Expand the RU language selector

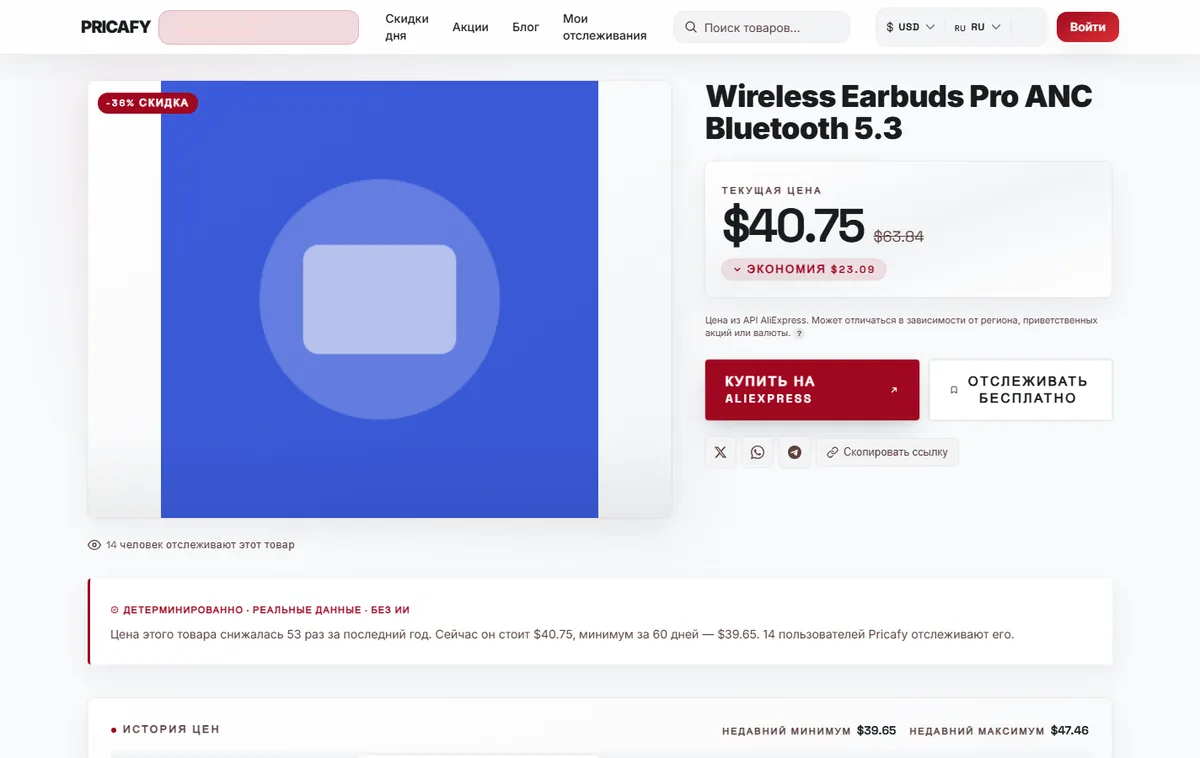click(x=977, y=27)
